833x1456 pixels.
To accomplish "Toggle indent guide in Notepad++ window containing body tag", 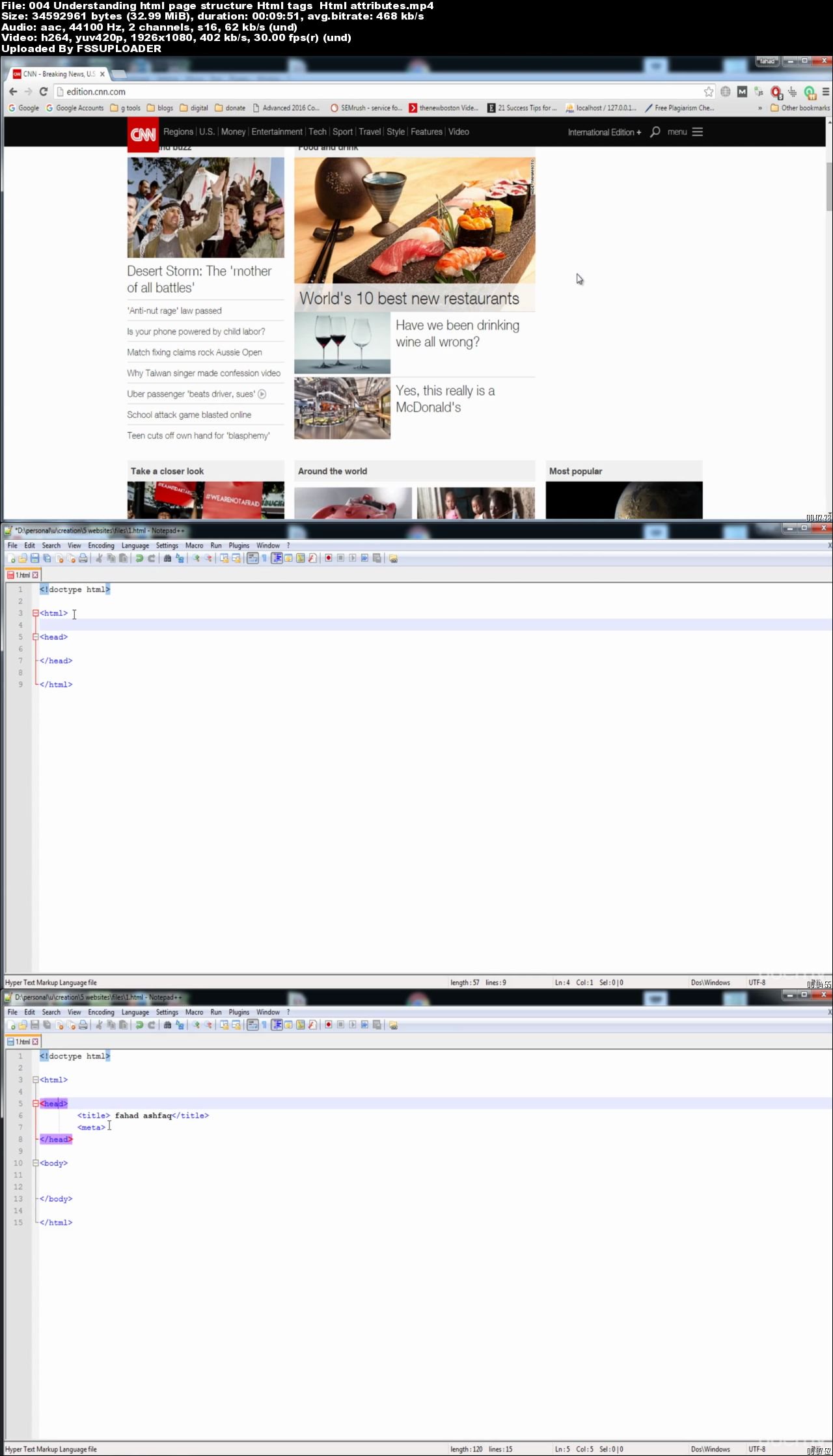I will tap(277, 1025).
